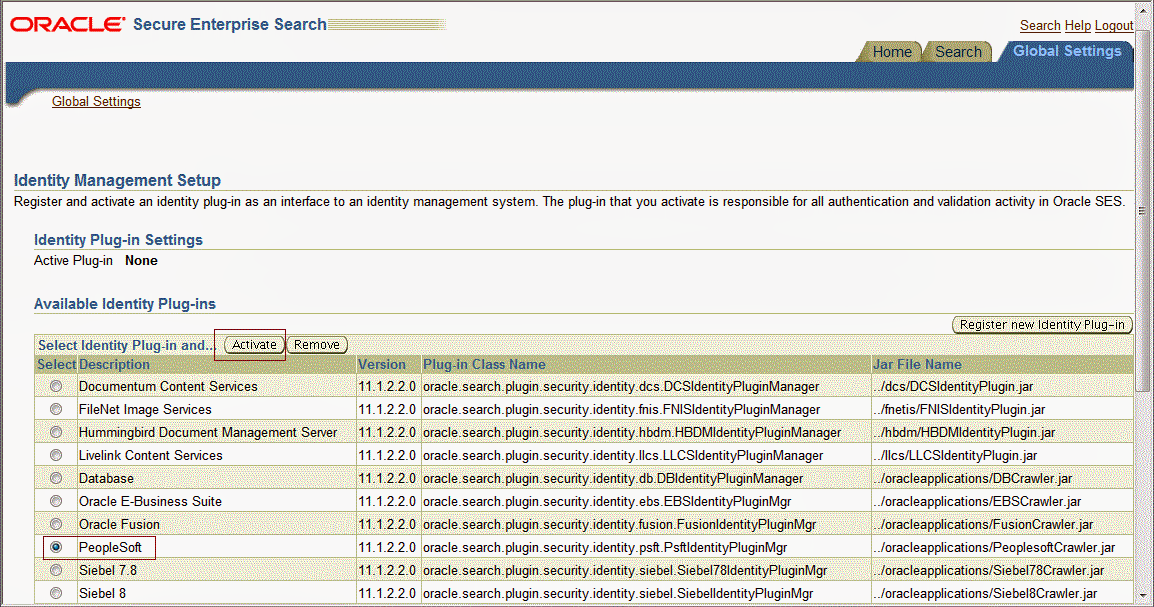
Task: Click the Logout link
Action: click(1114, 26)
